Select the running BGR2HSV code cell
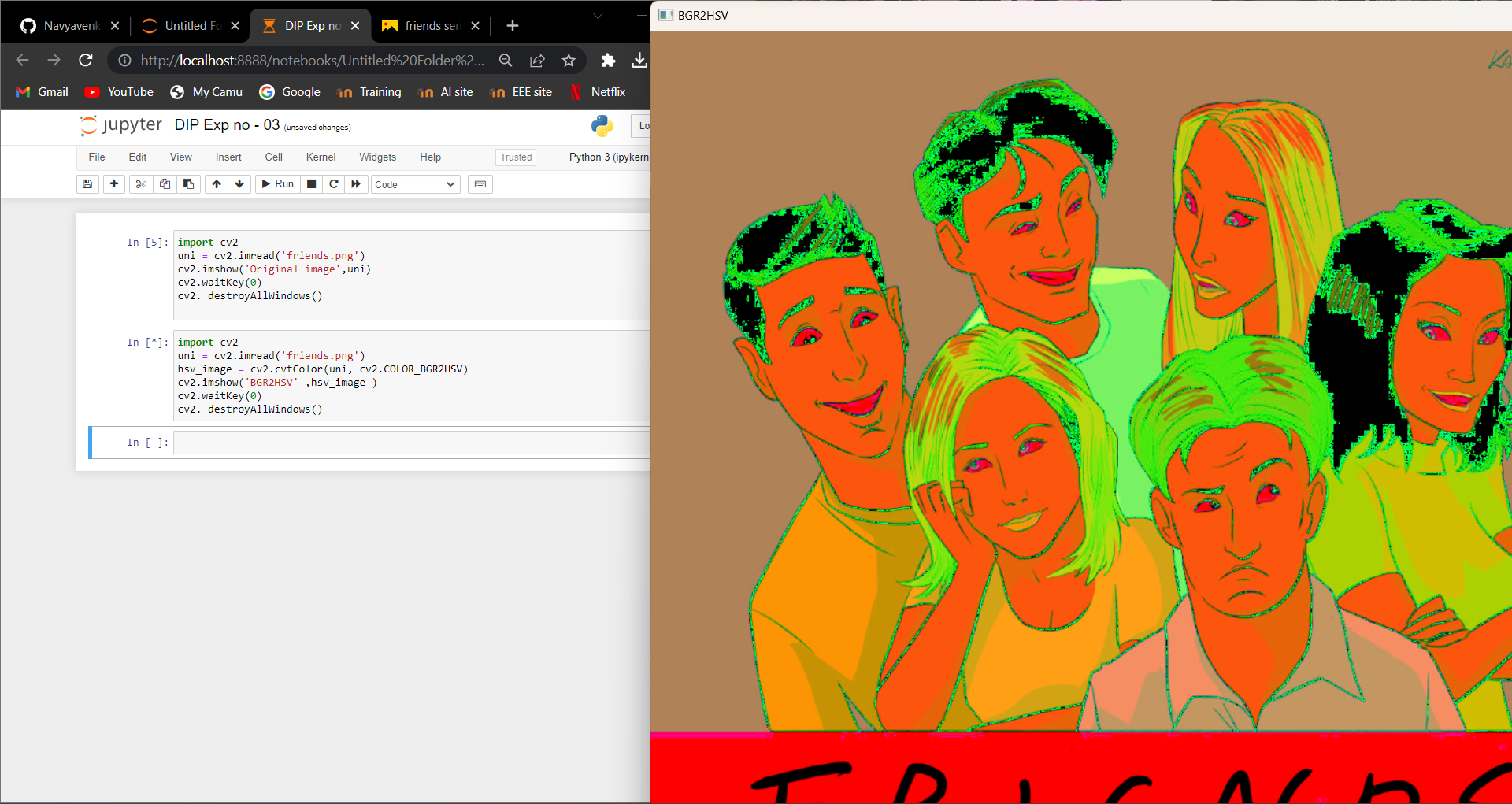This screenshot has height=804, width=1512. [411, 376]
